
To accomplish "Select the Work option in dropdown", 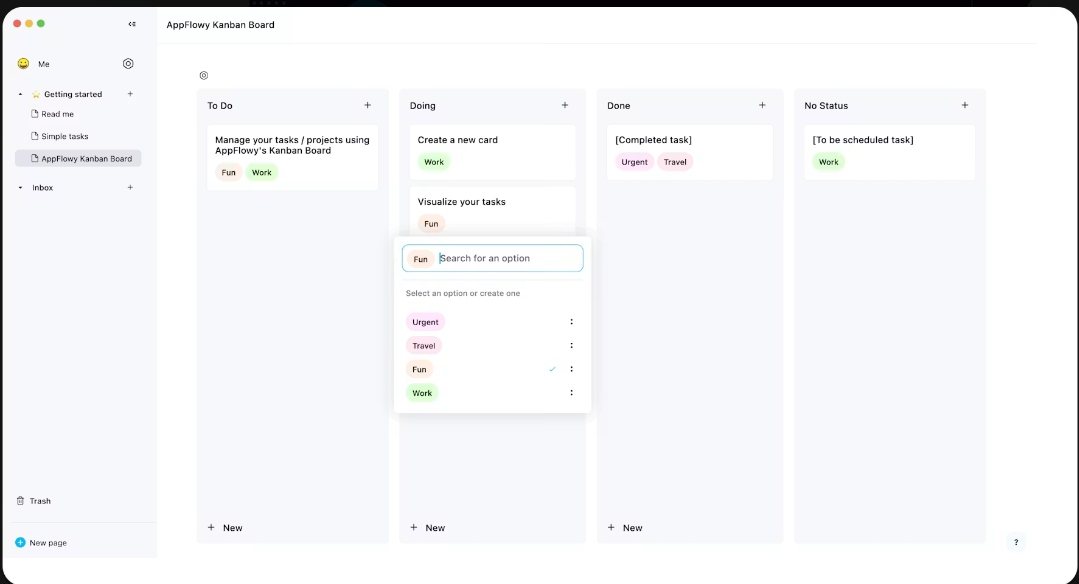I will [x=422, y=393].
